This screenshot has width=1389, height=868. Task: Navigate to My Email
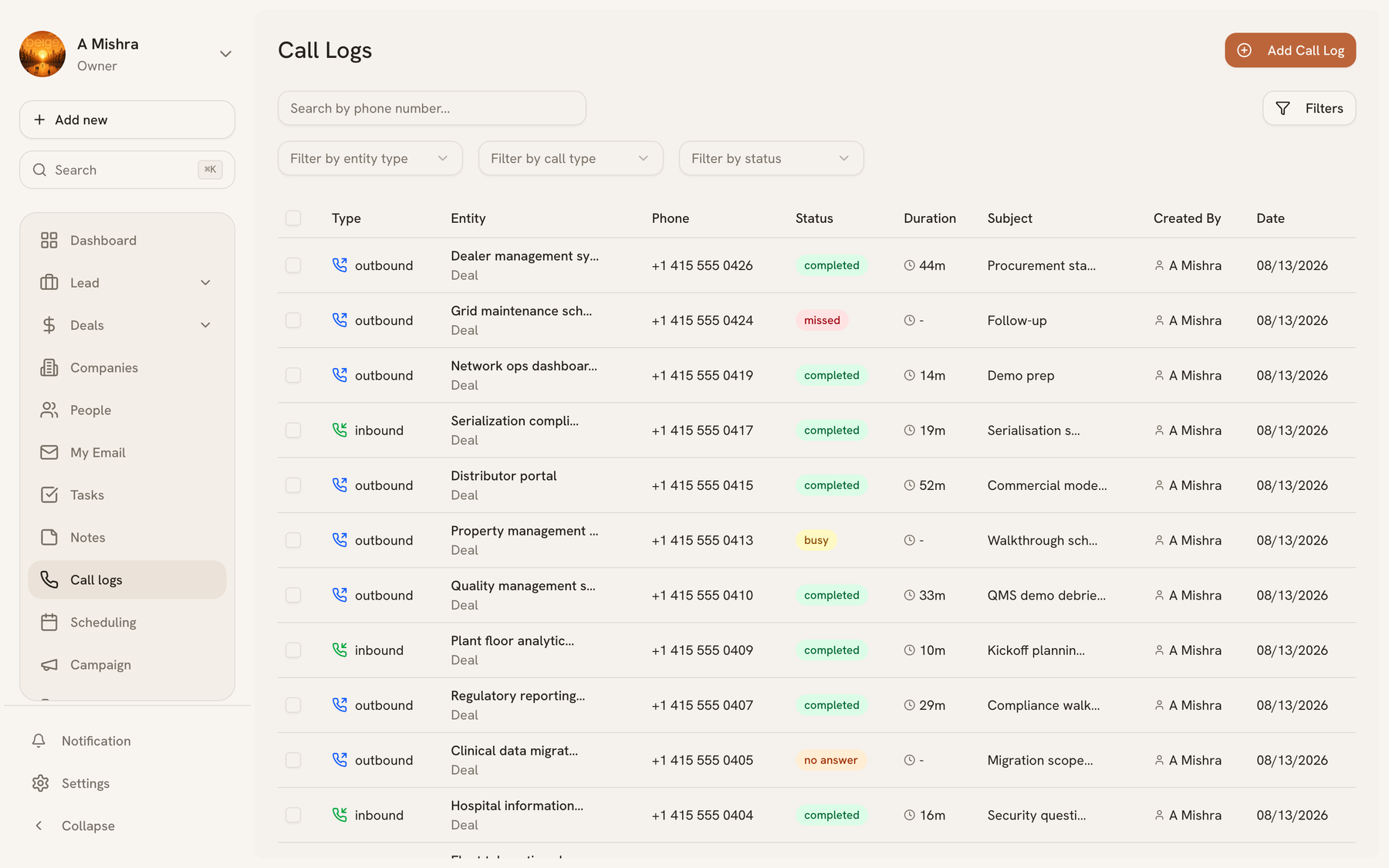[x=127, y=453]
